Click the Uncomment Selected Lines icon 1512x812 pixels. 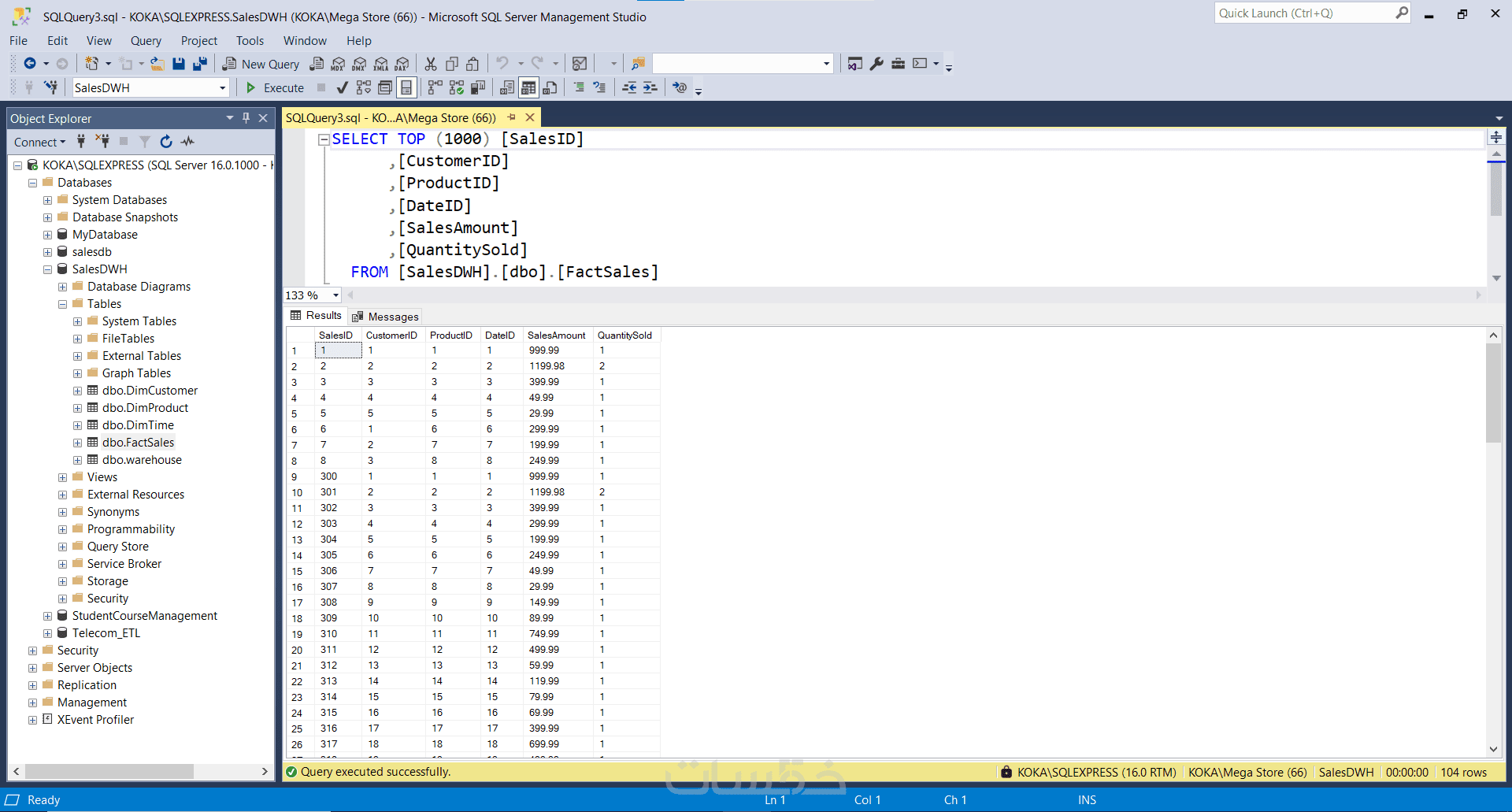tap(599, 87)
